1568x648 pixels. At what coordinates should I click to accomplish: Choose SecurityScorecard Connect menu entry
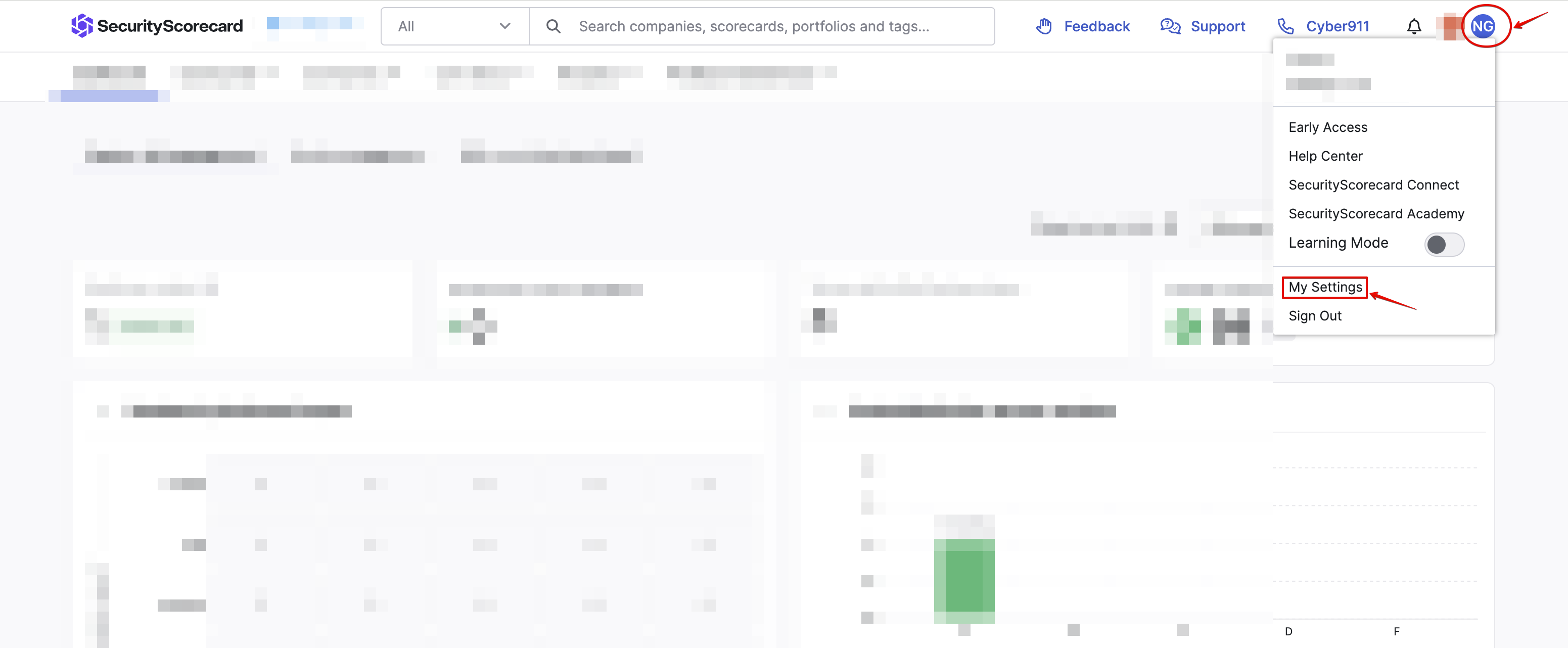pos(1373,185)
